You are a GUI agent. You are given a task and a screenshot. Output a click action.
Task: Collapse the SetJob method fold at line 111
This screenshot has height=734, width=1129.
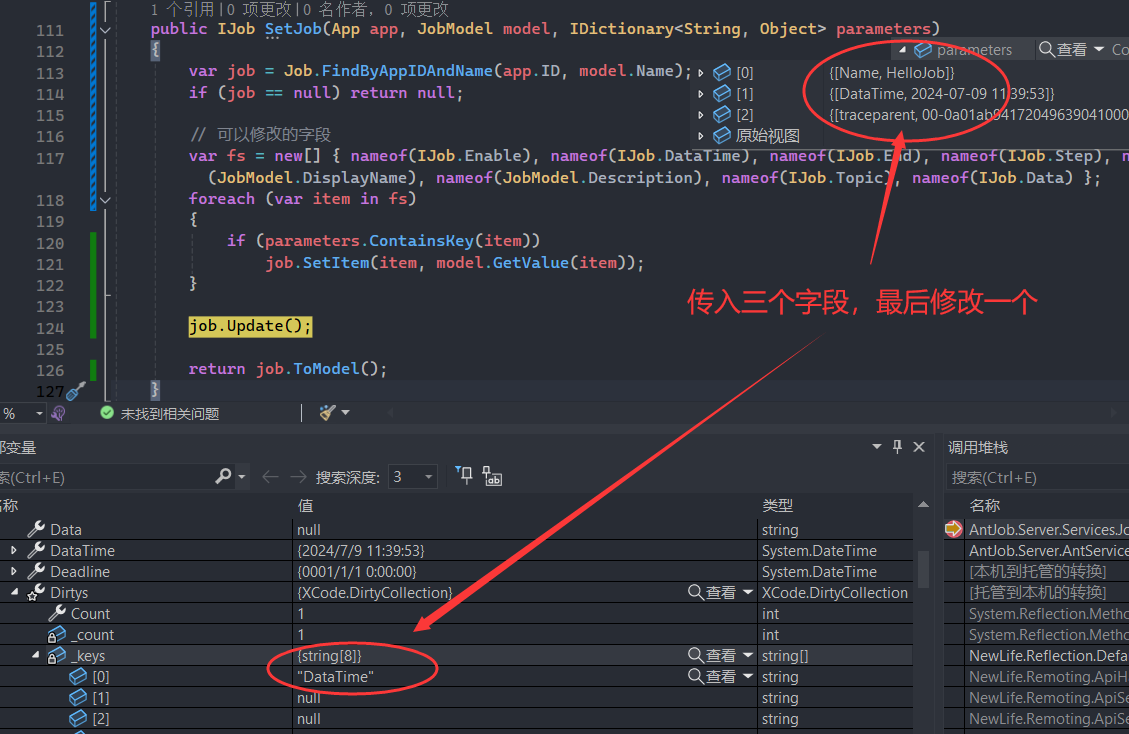point(106,30)
